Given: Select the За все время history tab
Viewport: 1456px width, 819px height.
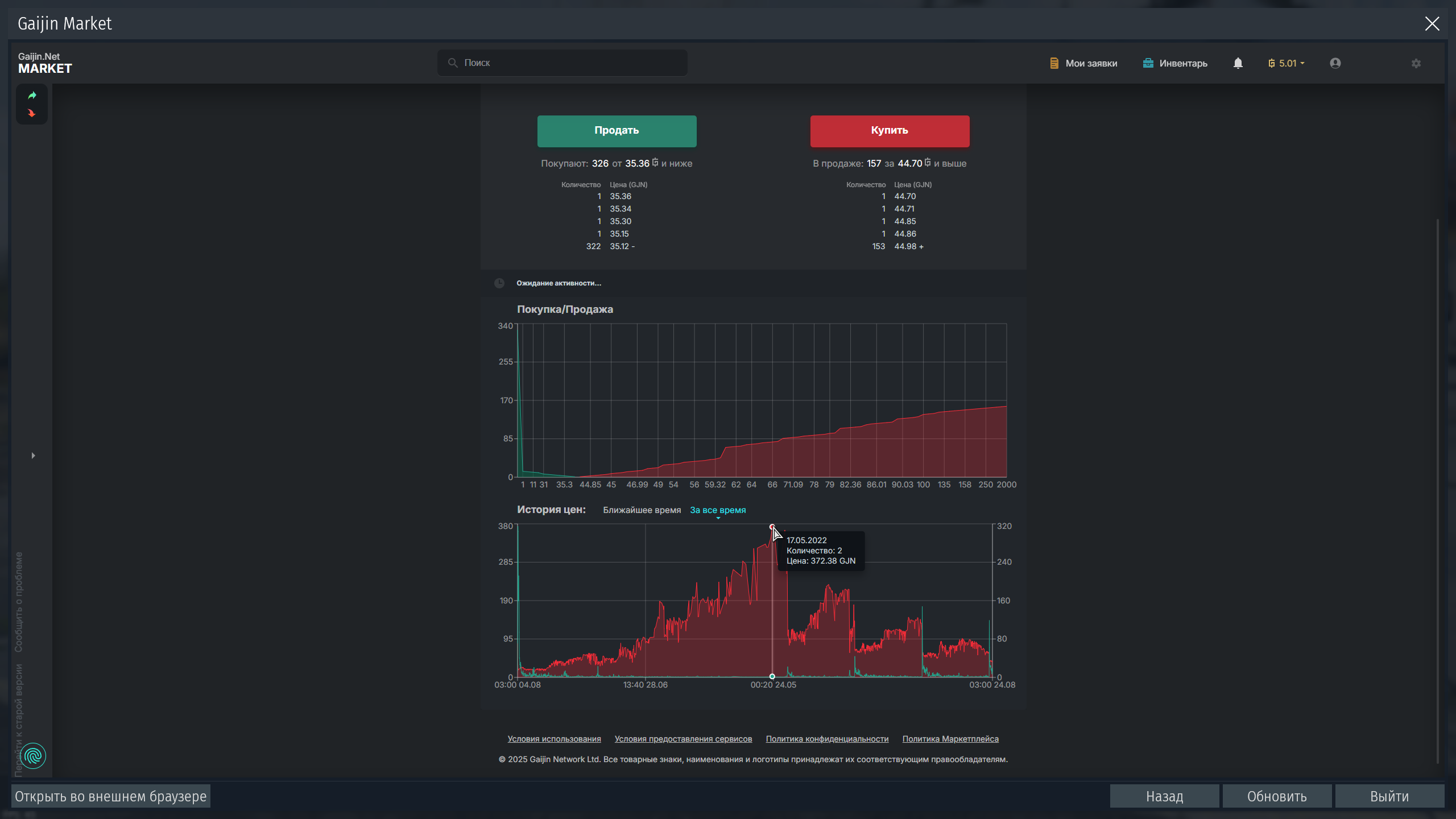Looking at the screenshot, I should click(718, 510).
